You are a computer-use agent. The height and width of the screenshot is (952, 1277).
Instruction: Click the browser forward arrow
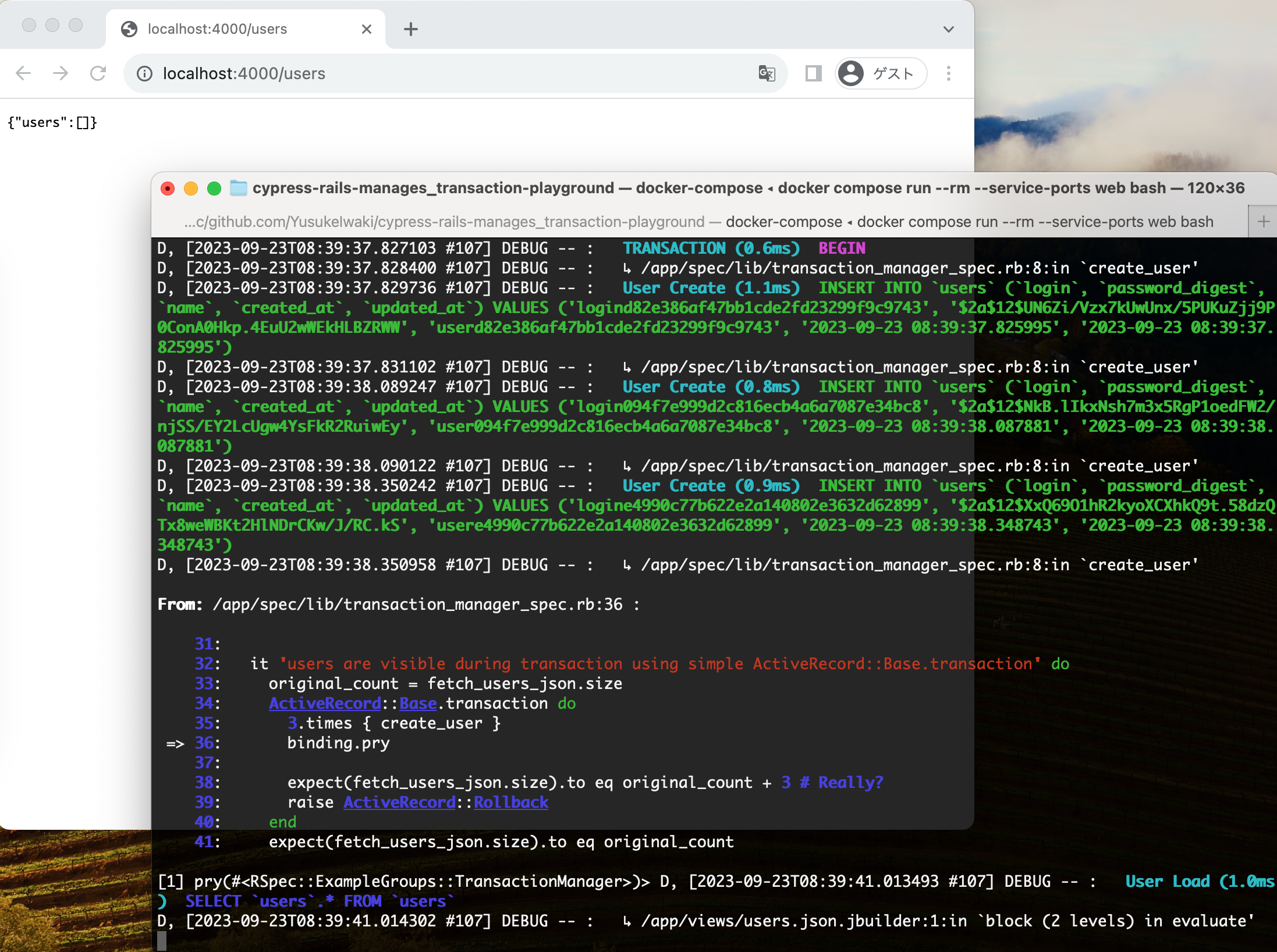(x=61, y=73)
